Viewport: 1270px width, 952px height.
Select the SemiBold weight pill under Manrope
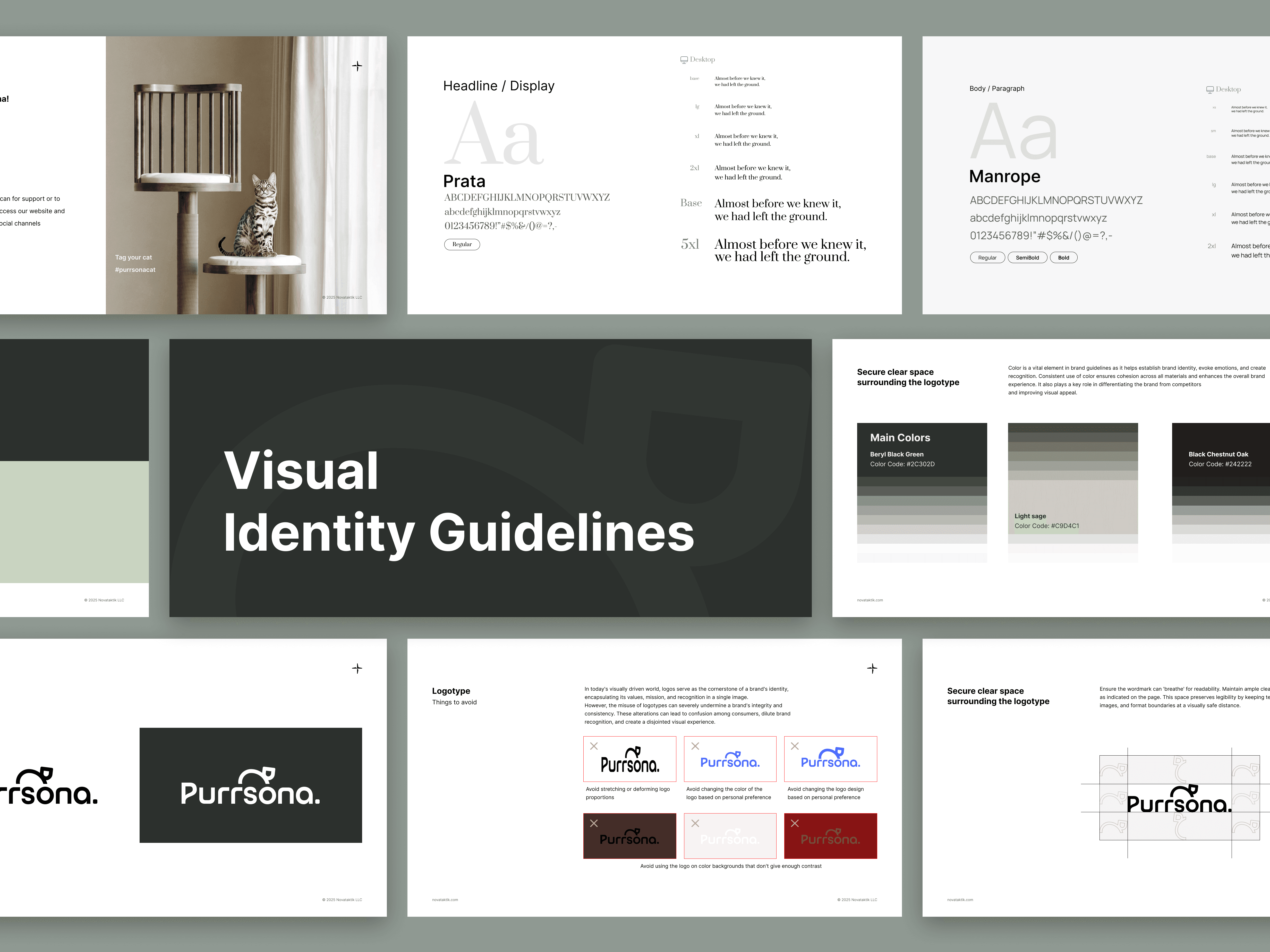click(1027, 258)
